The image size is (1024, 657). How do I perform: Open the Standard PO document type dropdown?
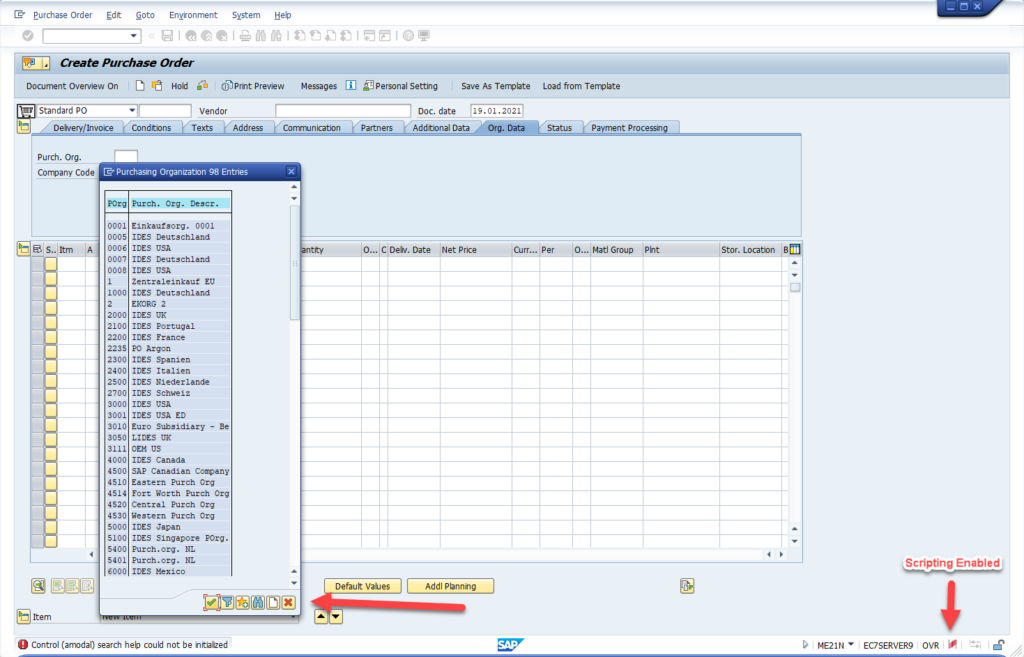coord(131,110)
